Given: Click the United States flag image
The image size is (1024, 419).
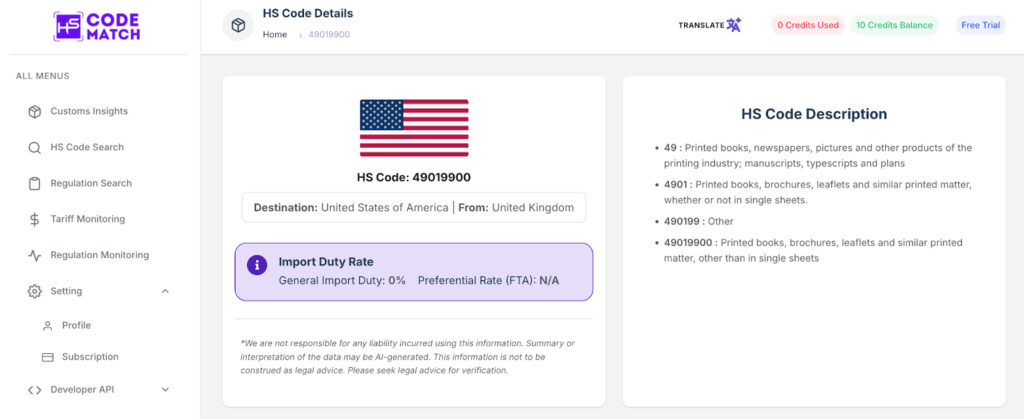Looking at the screenshot, I should [x=414, y=128].
